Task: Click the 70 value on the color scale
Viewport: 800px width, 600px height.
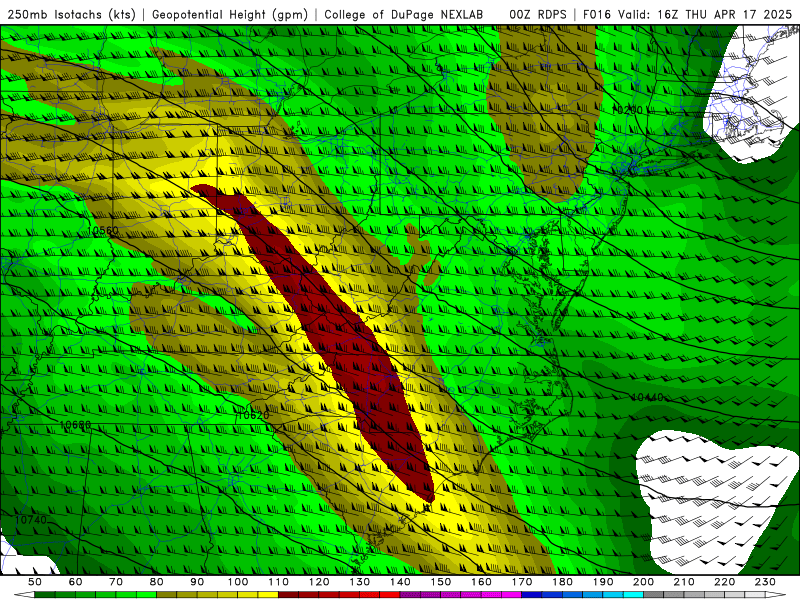Action: point(116,582)
